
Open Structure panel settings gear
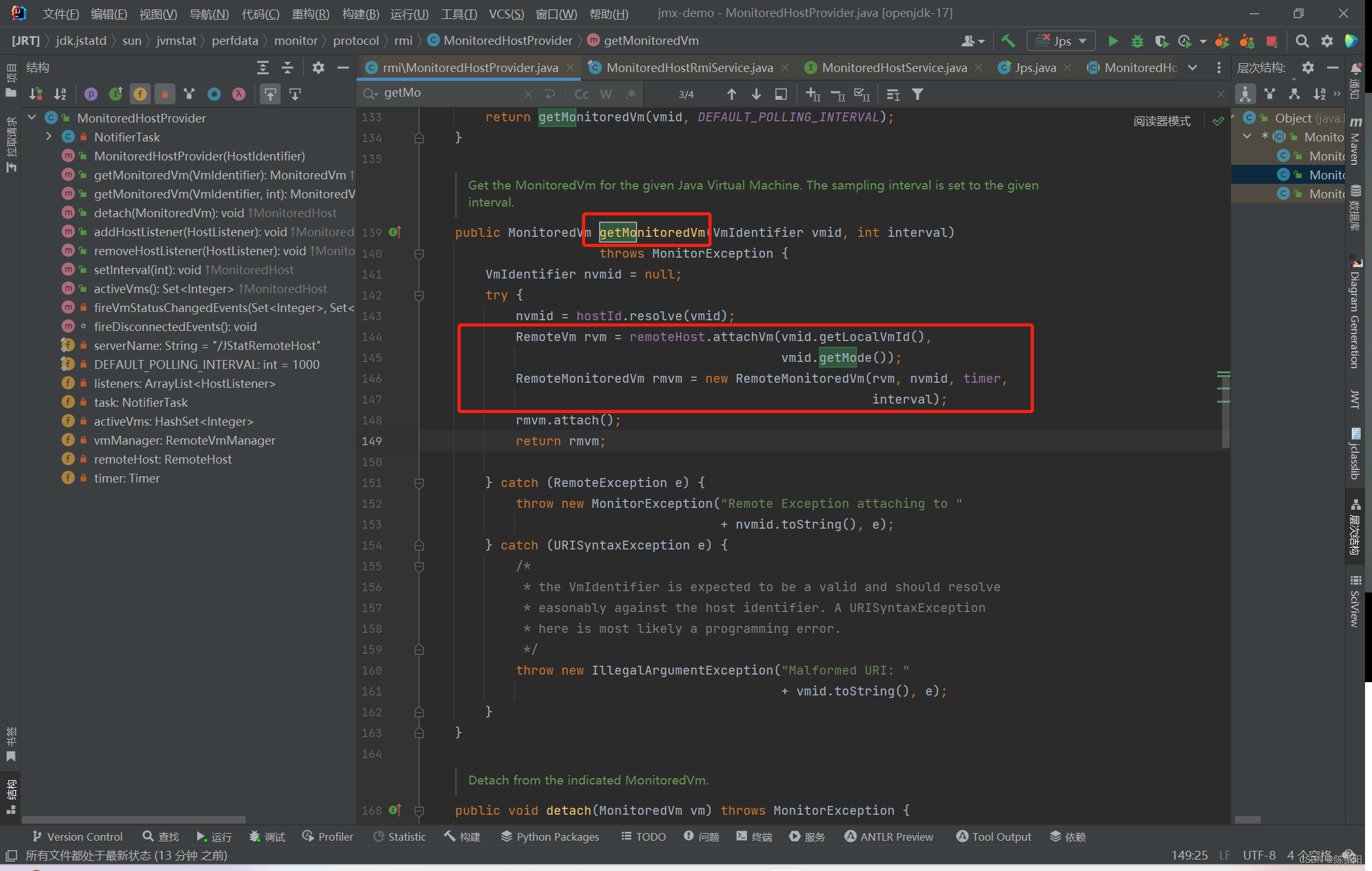tap(319, 68)
